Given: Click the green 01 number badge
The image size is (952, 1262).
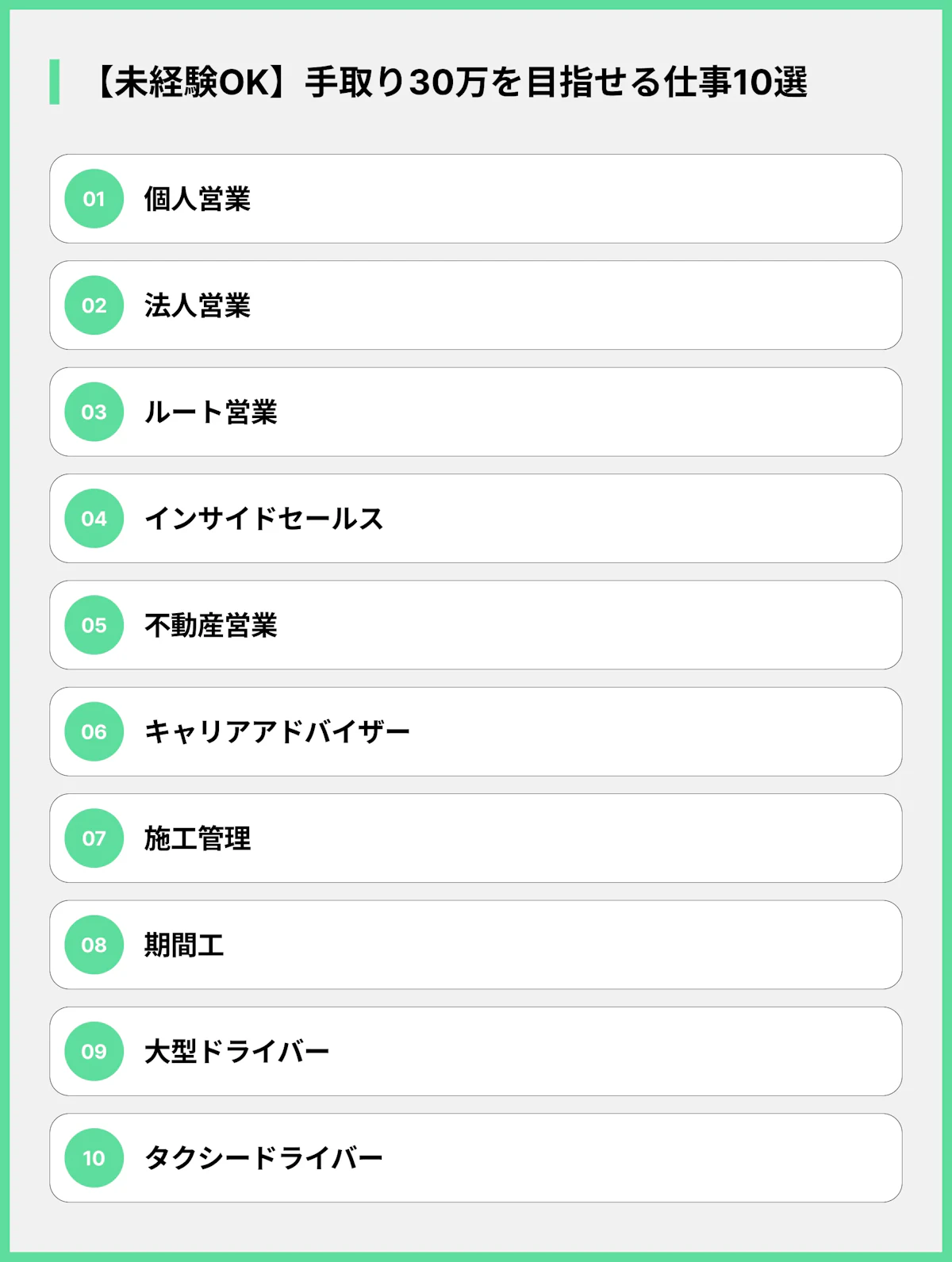Looking at the screenshot, I should tap(94, 199).
